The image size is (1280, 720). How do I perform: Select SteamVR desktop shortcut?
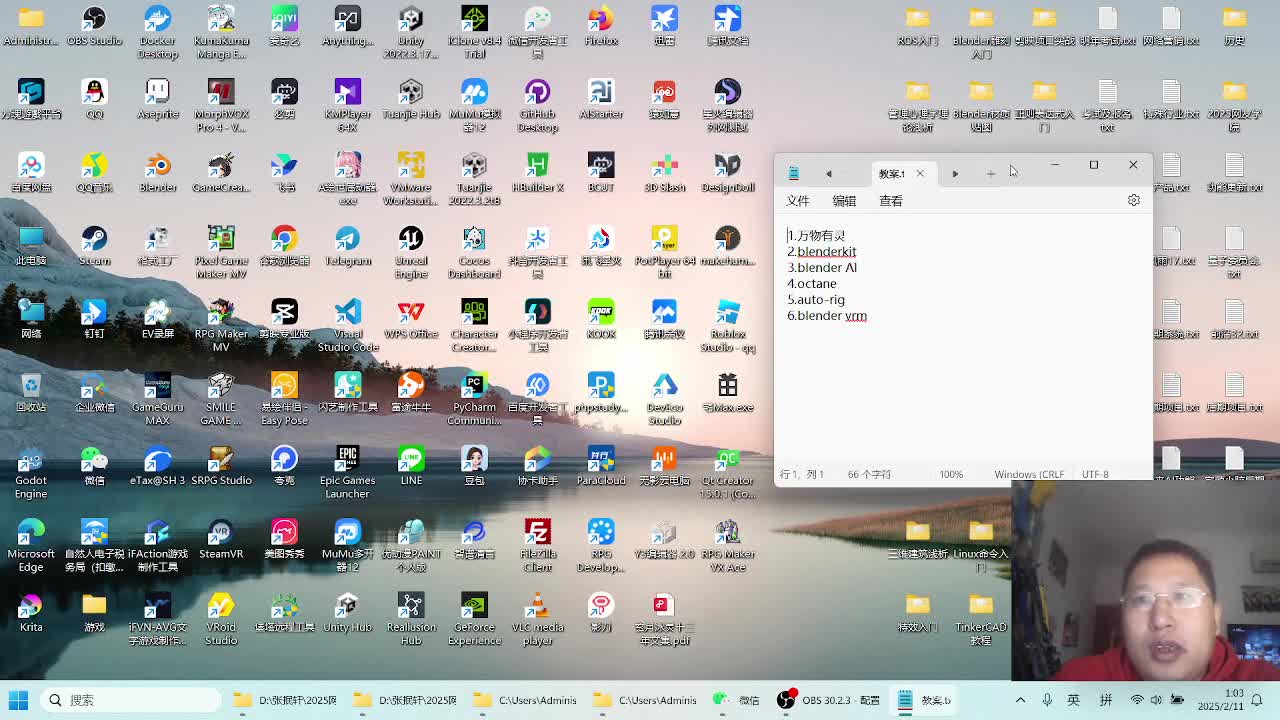221,539
